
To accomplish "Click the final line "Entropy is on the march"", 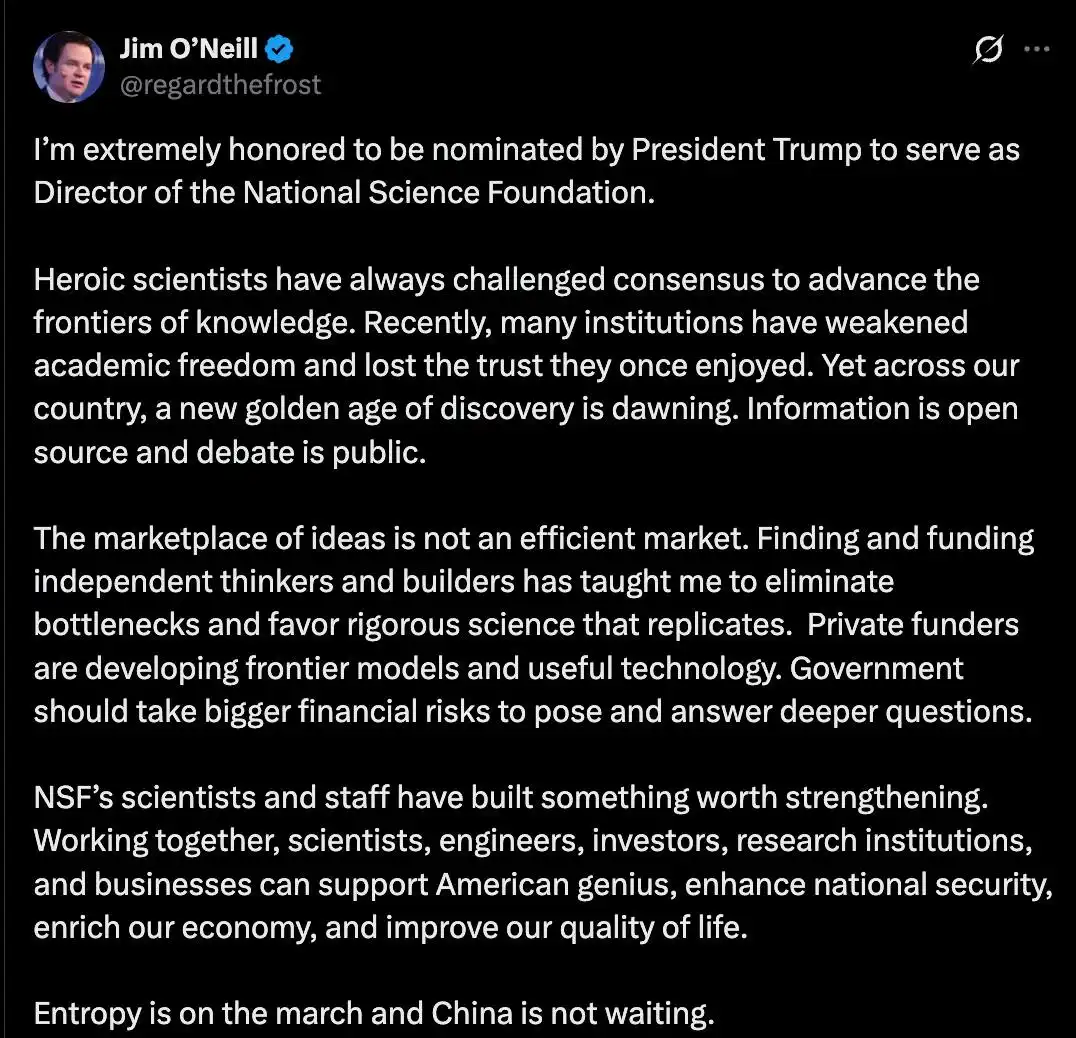I will pyautogui.click(x=374, y=1014).
